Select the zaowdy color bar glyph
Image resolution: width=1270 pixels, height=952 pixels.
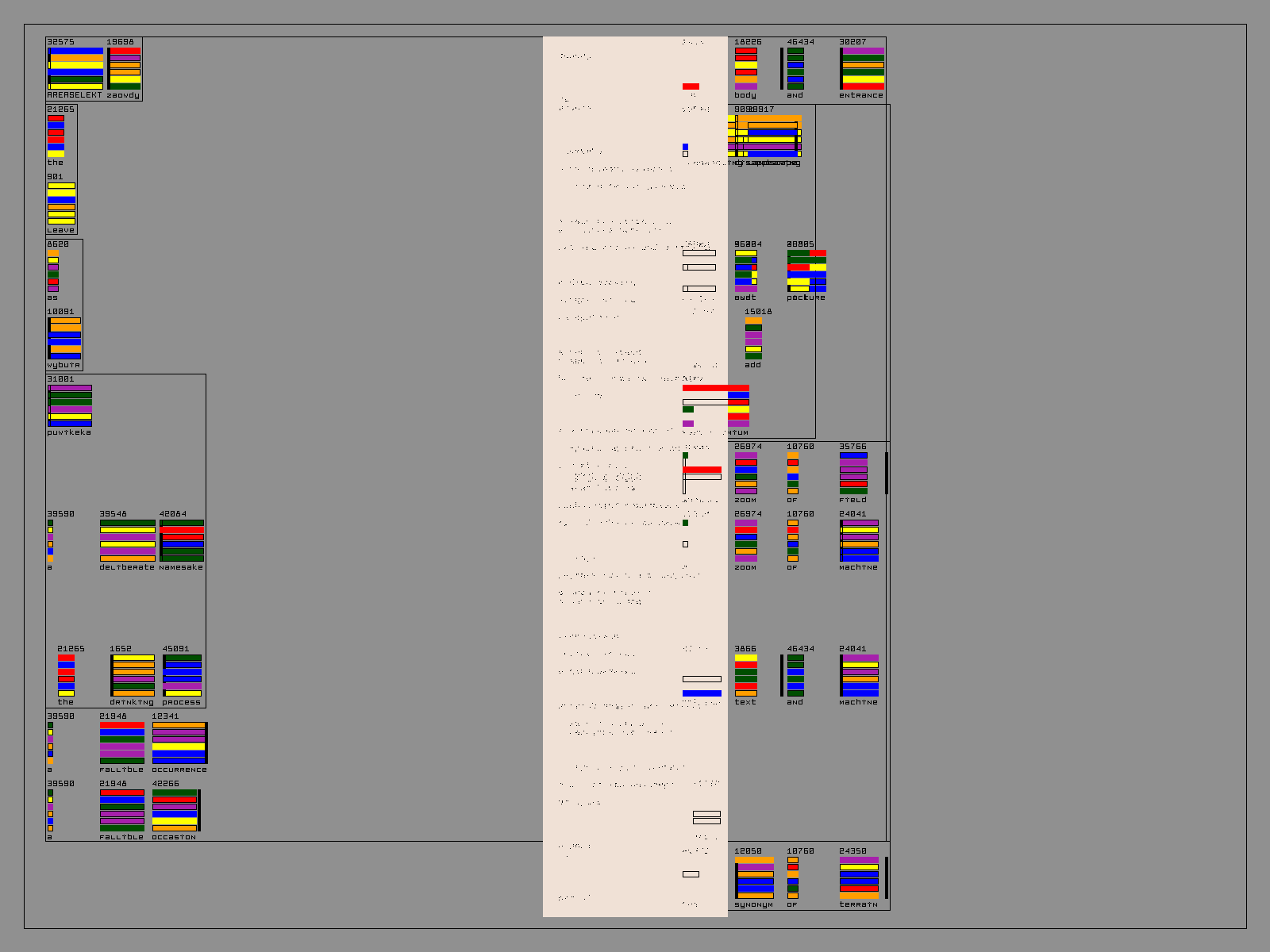click(x=125, y=69)
